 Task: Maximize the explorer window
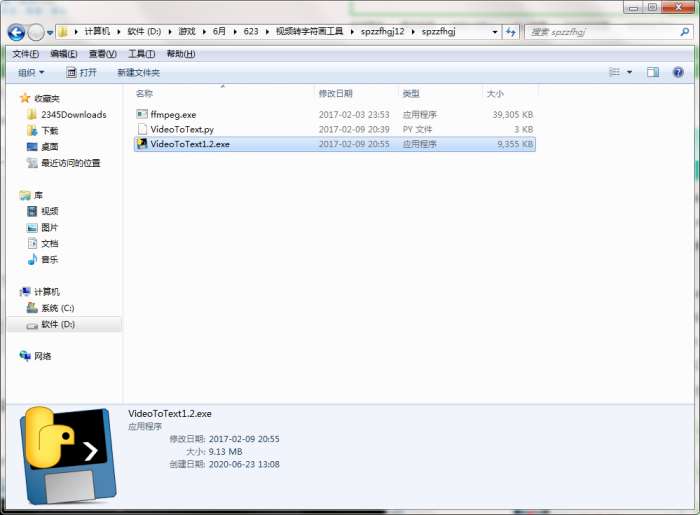(x=652, y=8)
